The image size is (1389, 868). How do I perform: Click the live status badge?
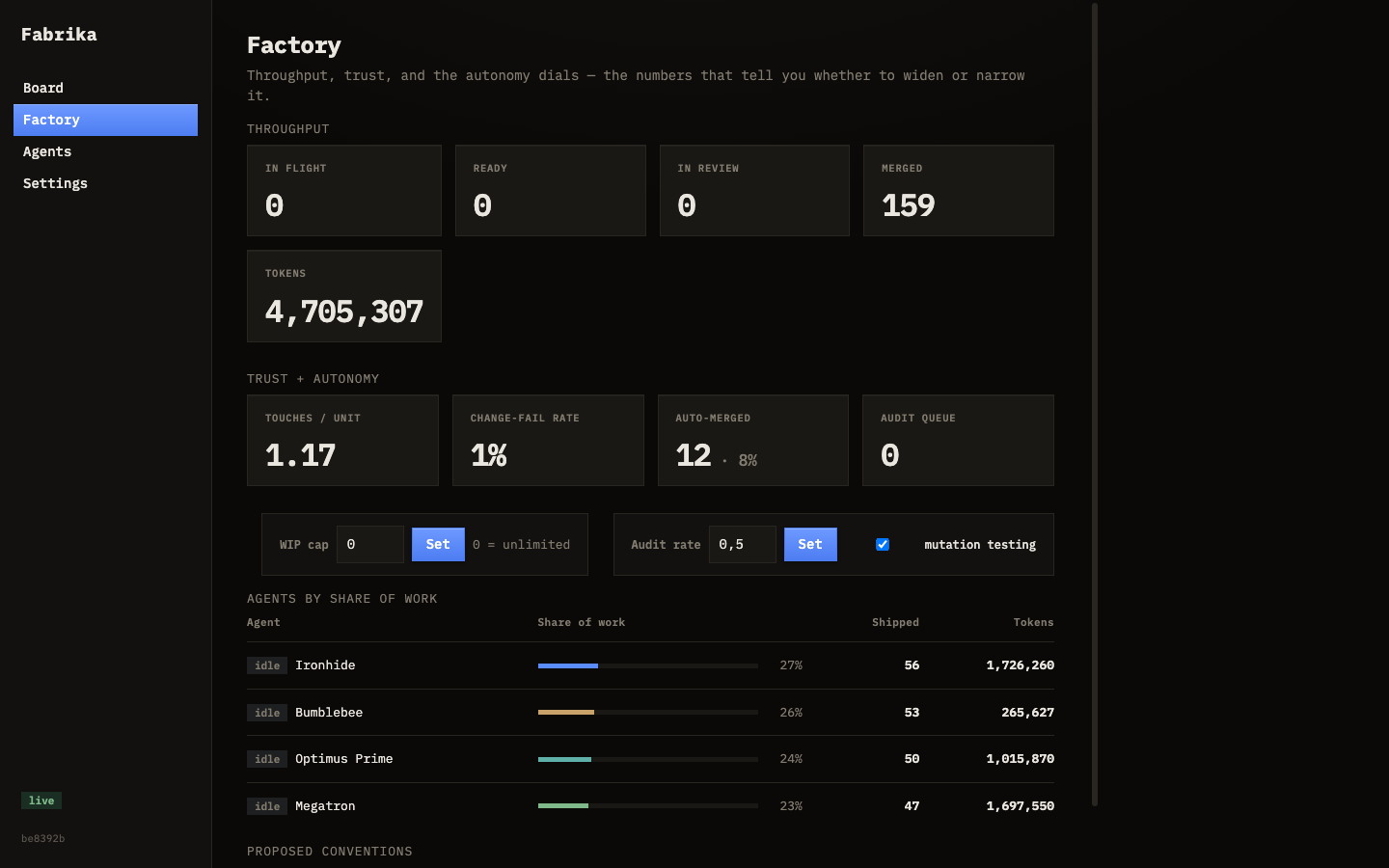[x=41, y=800]
